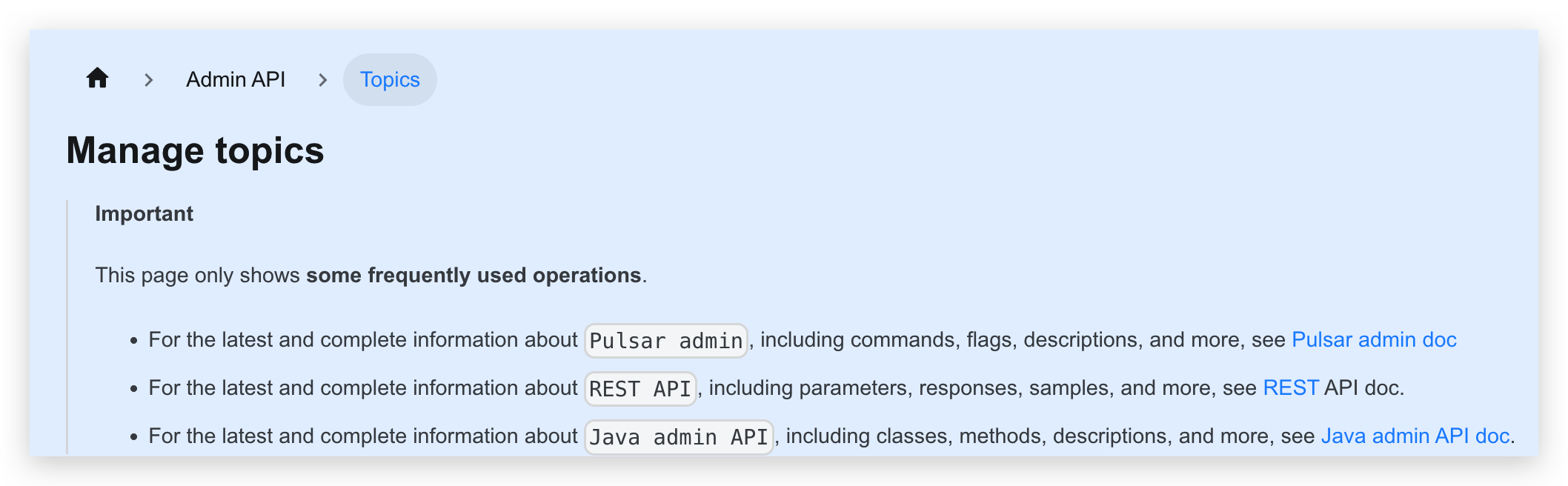
Task: Click the vertical bar of the Important callout
Action: (x=68, y=319)
